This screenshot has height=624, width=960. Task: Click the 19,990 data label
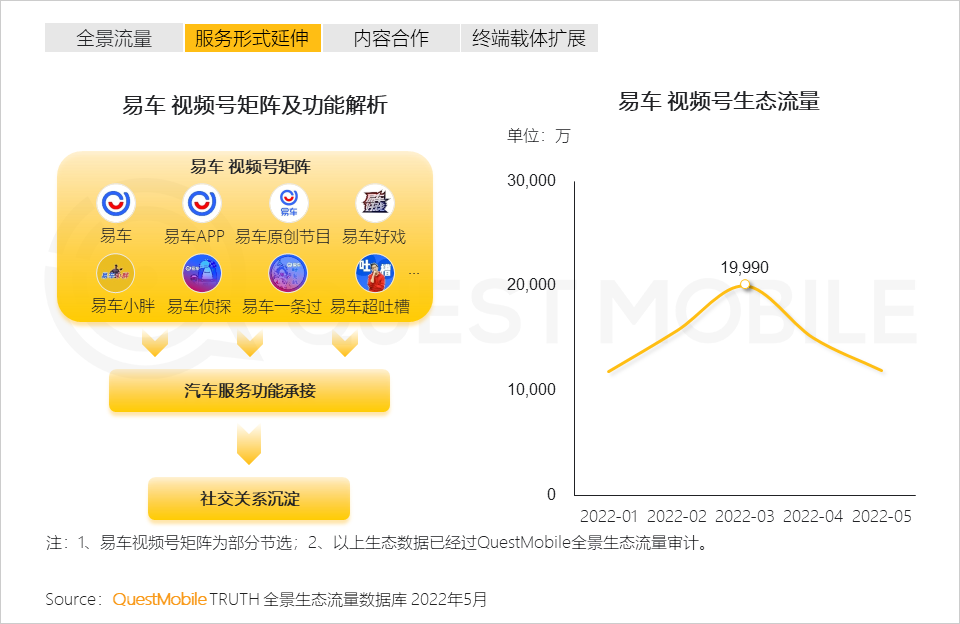pyautogui.click(x=744, y=267)
